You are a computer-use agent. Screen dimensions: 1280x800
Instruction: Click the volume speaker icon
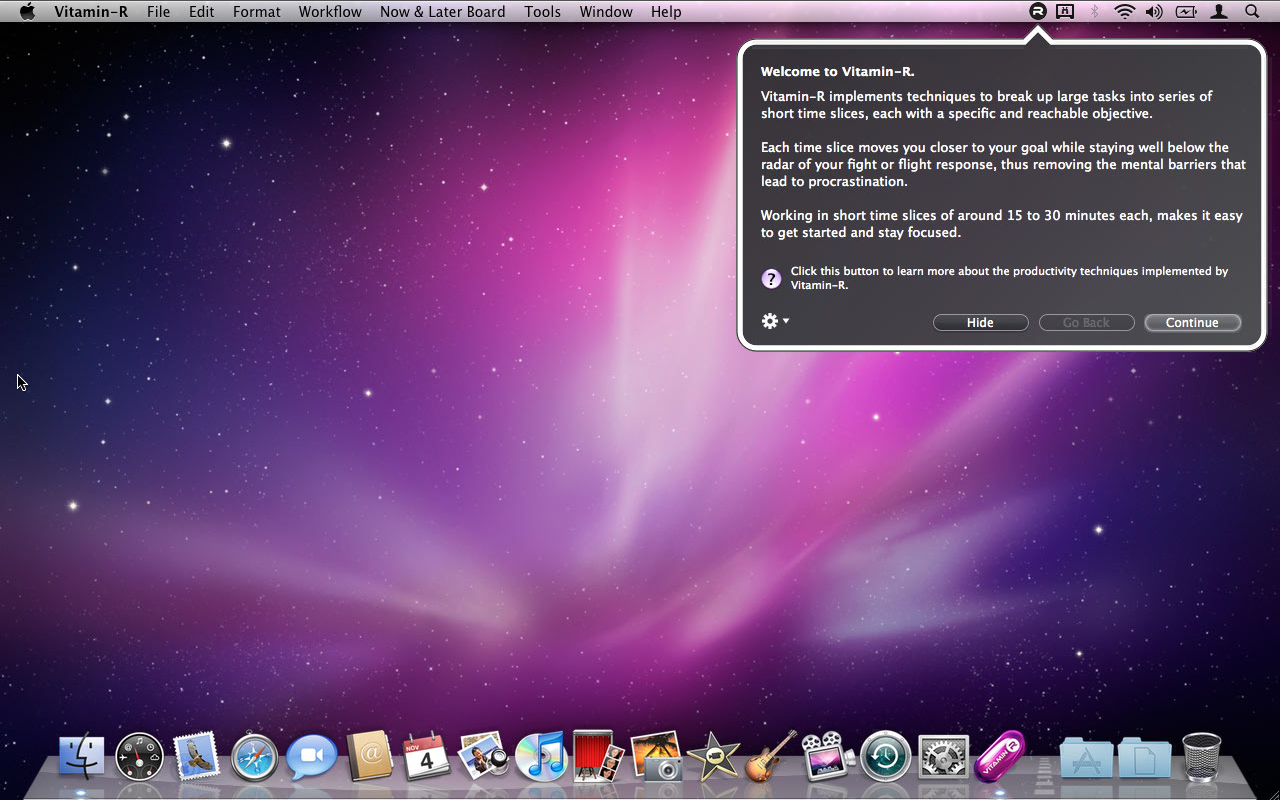[x=1154, y=12]
